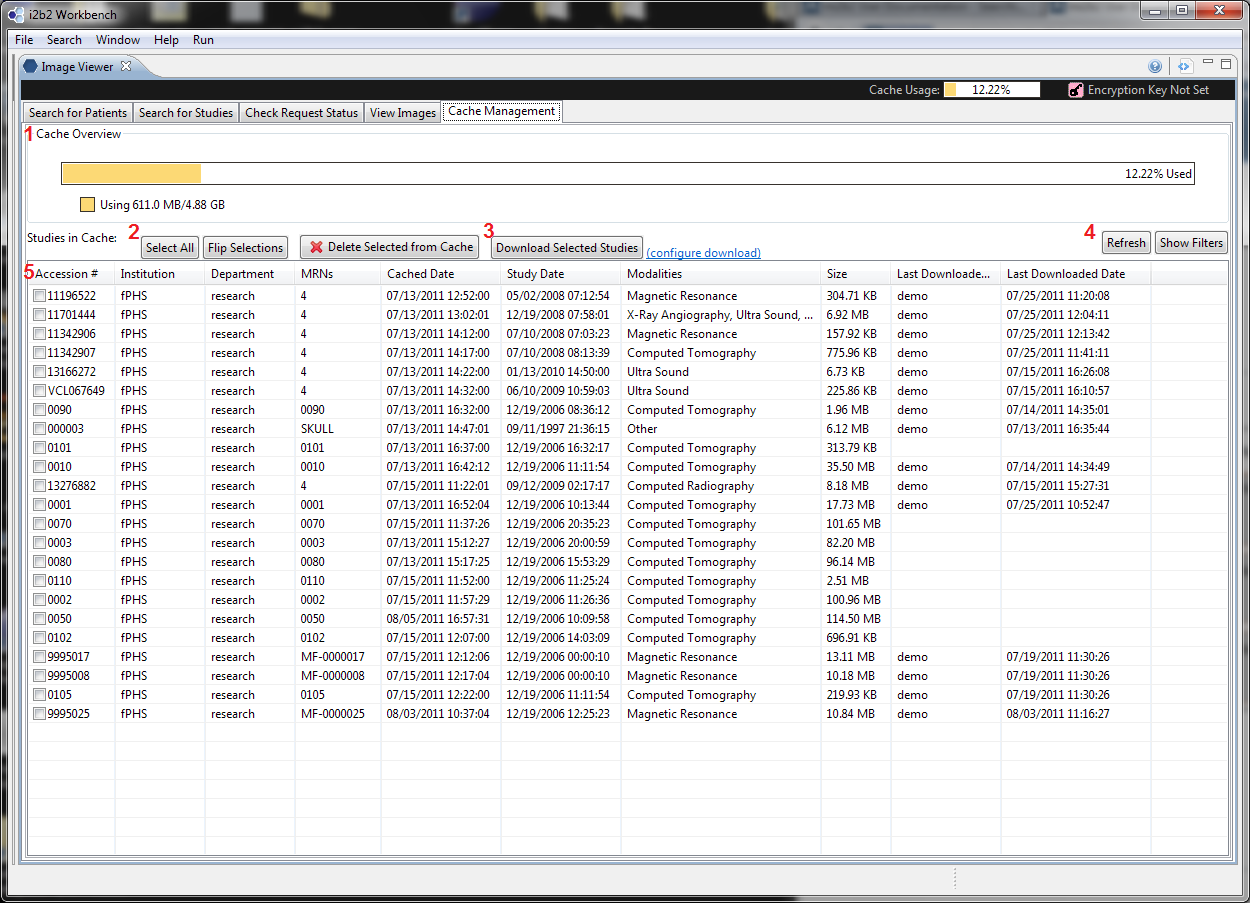Image resolution: width=1250 pixels, height=903 pixels.
Task: Close the Image Viewer tab
Action: coord(126,67)
